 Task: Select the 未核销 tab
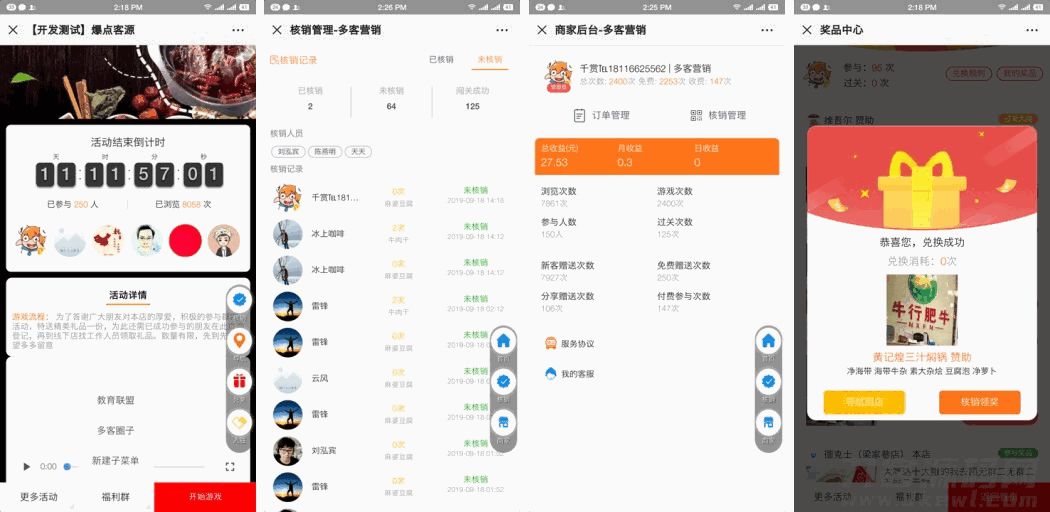[489, 59]
